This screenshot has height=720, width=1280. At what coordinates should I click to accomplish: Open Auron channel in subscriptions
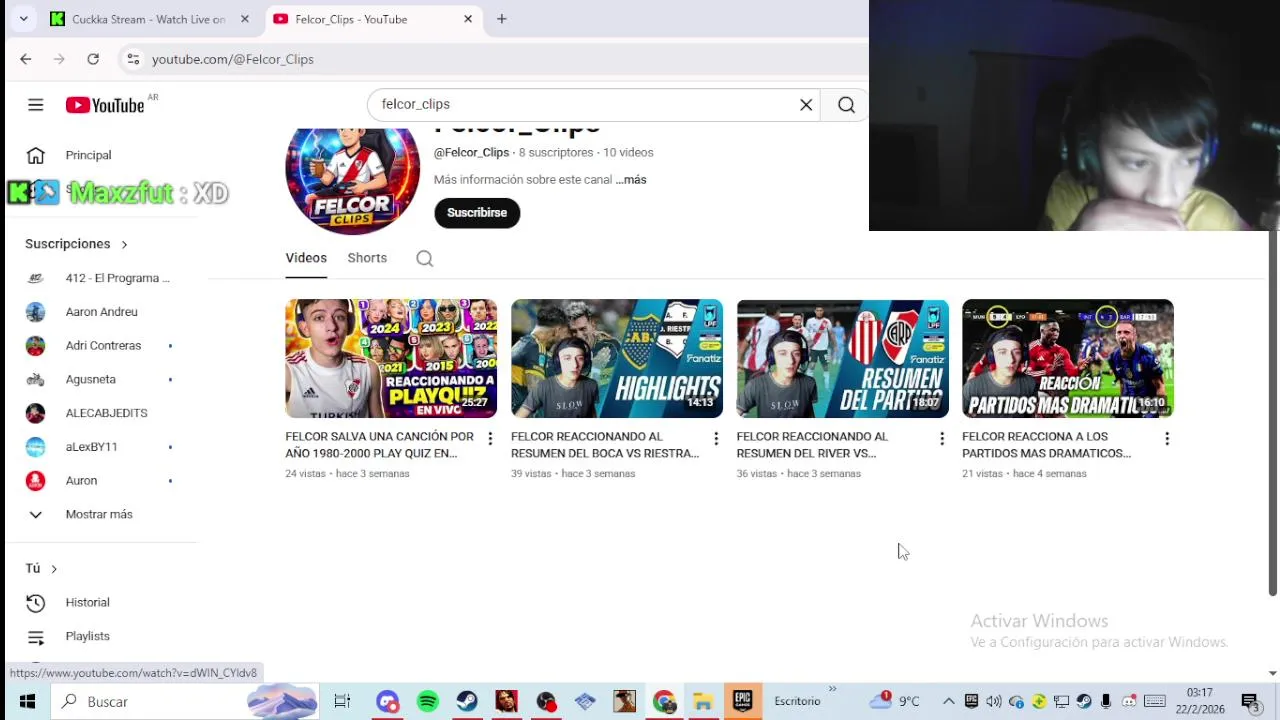tap(100, 481)
